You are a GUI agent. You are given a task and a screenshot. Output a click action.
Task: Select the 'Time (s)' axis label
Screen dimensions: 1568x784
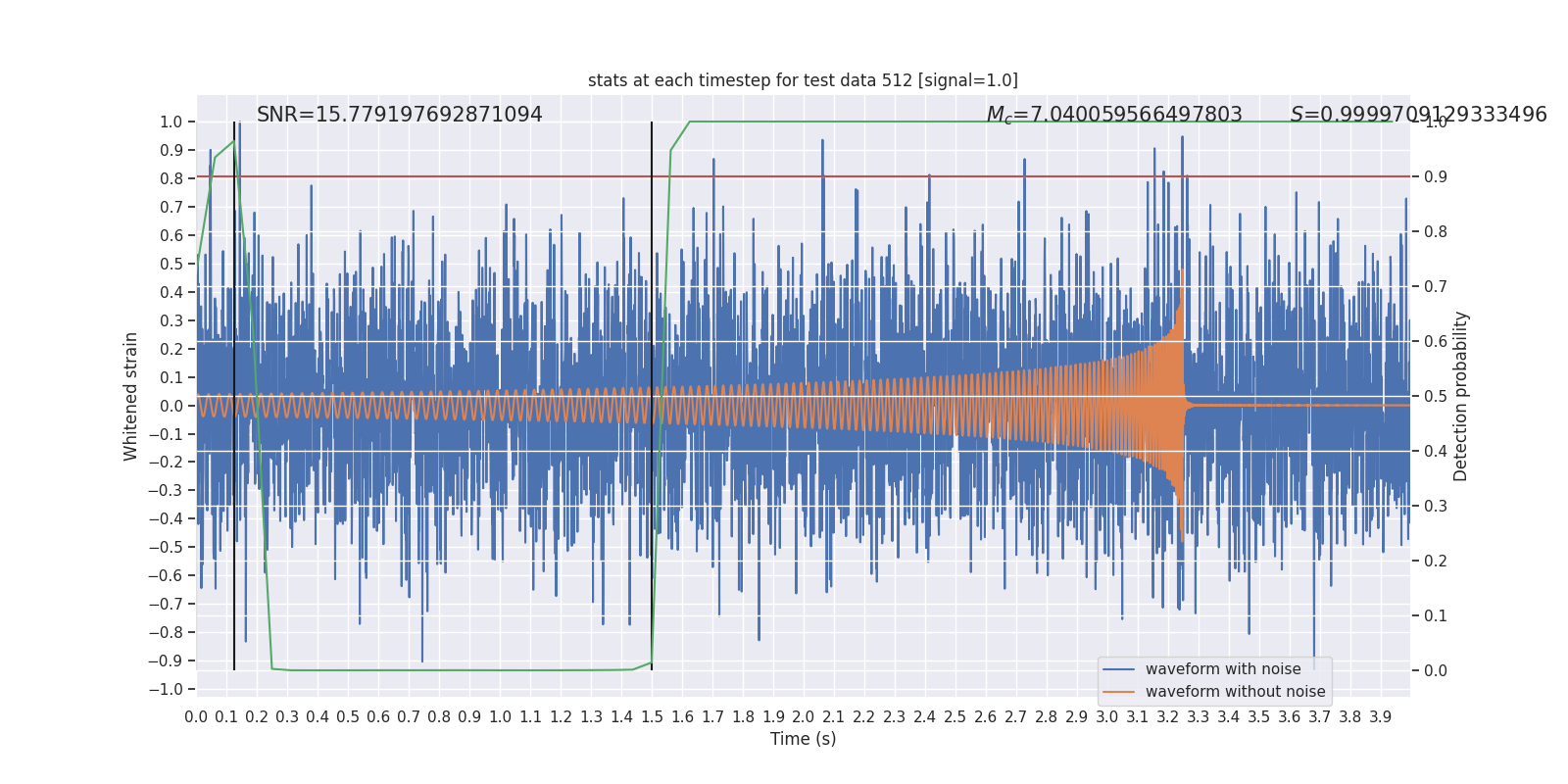pyautogui.click(x=804, y=739)
